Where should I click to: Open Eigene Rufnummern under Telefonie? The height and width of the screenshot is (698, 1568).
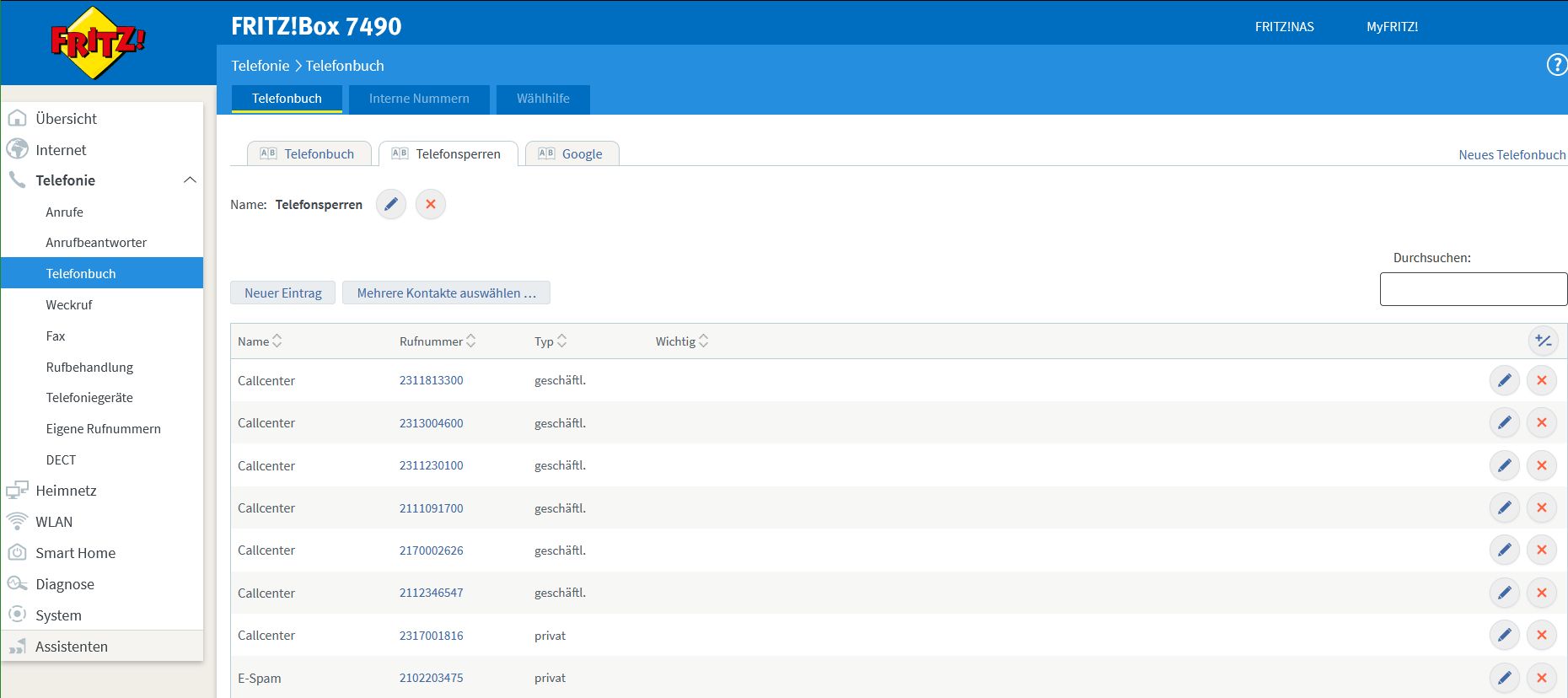tap(102, 429)
